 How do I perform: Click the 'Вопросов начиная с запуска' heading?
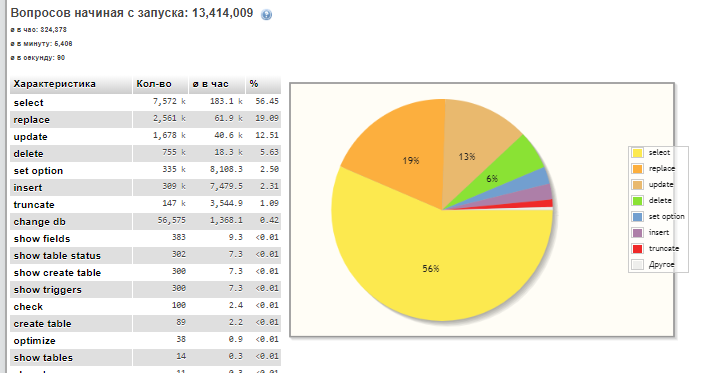(x=132, y=13)
